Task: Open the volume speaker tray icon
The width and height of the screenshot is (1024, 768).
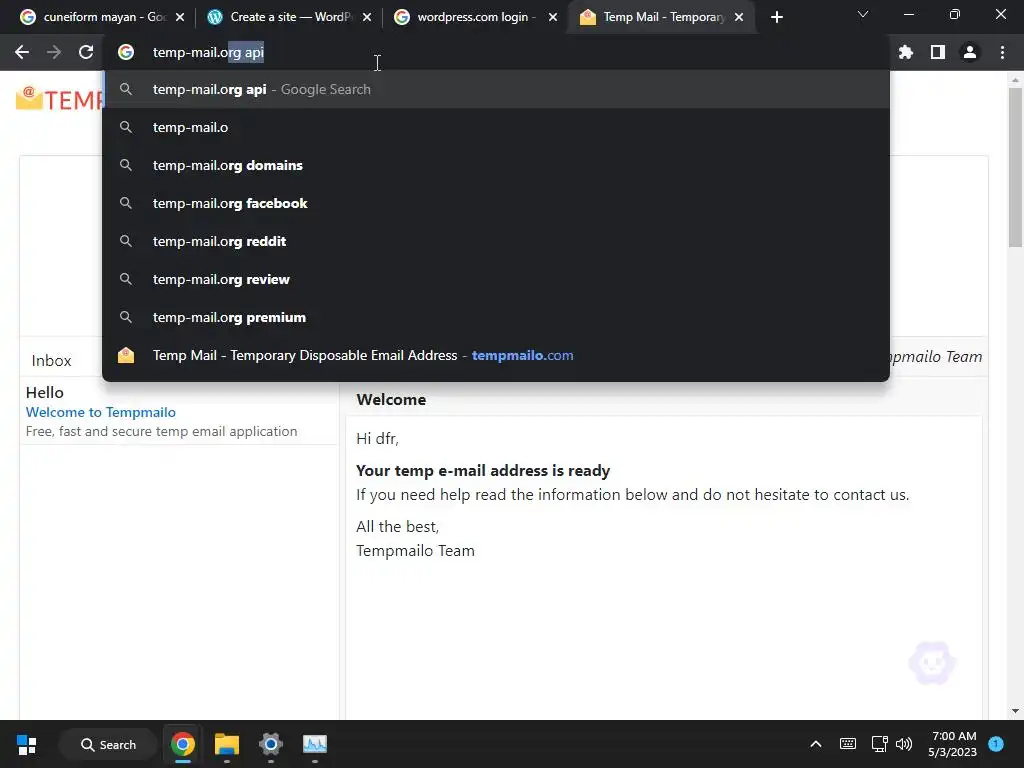Action: pyautogui.click(x=904, y=744)
